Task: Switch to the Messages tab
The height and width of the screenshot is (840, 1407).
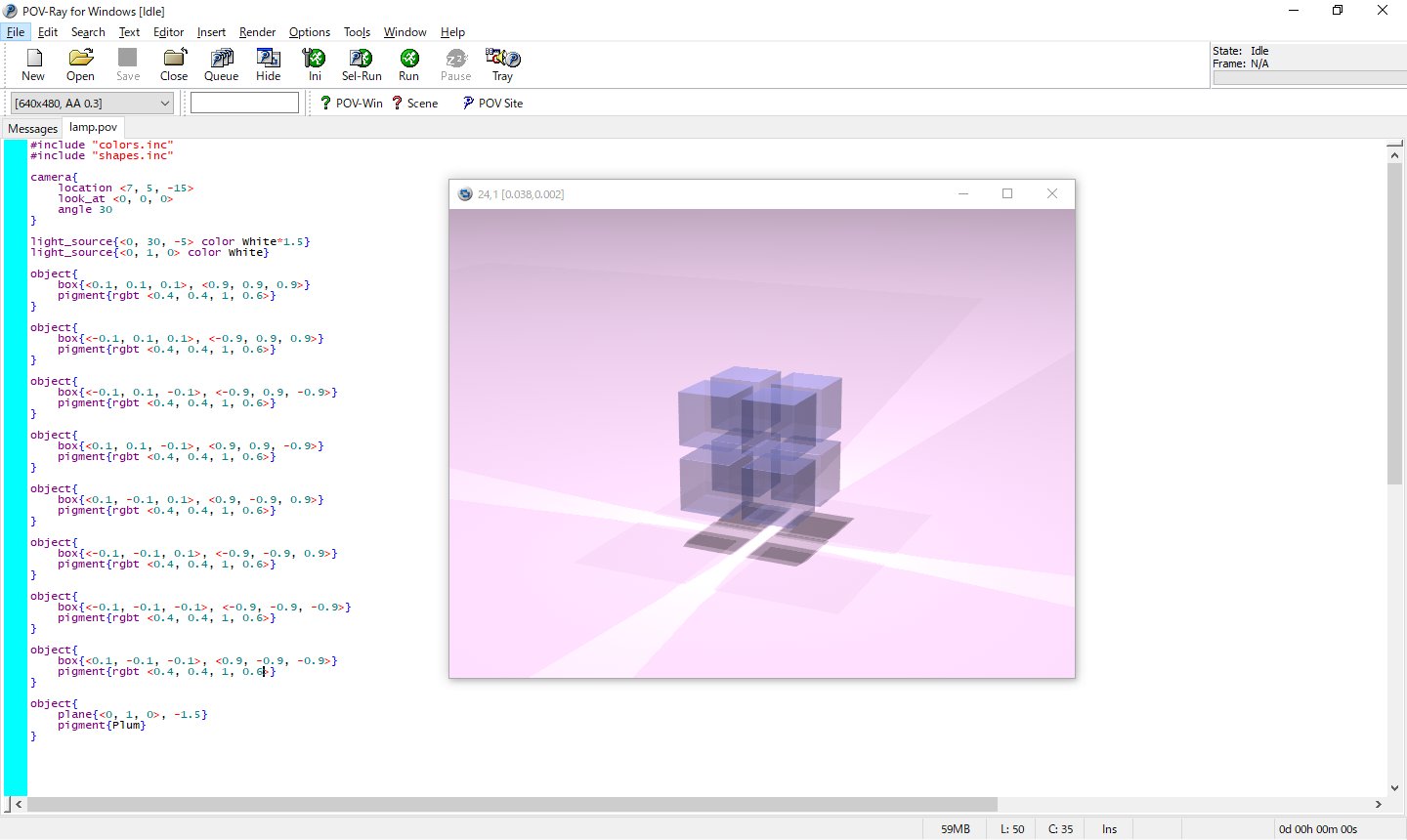Action: (32, 128)
